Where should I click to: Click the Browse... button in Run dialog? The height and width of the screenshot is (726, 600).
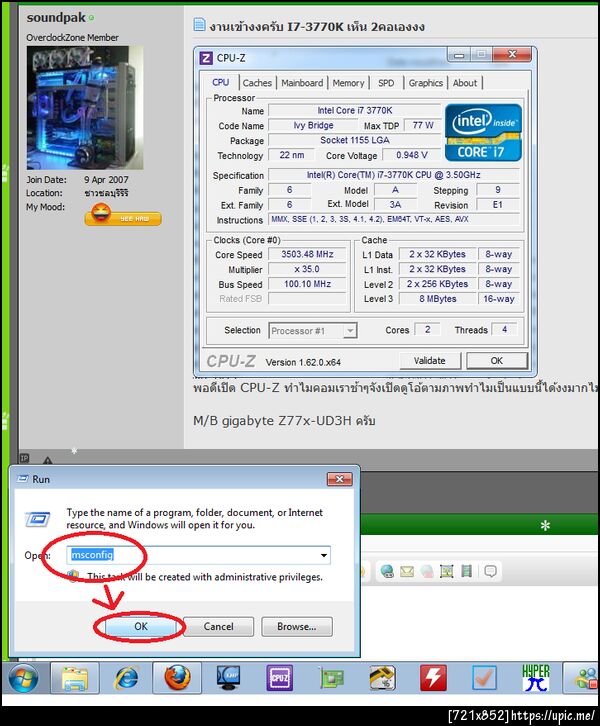pyautogui.click(x=297, y=626)
